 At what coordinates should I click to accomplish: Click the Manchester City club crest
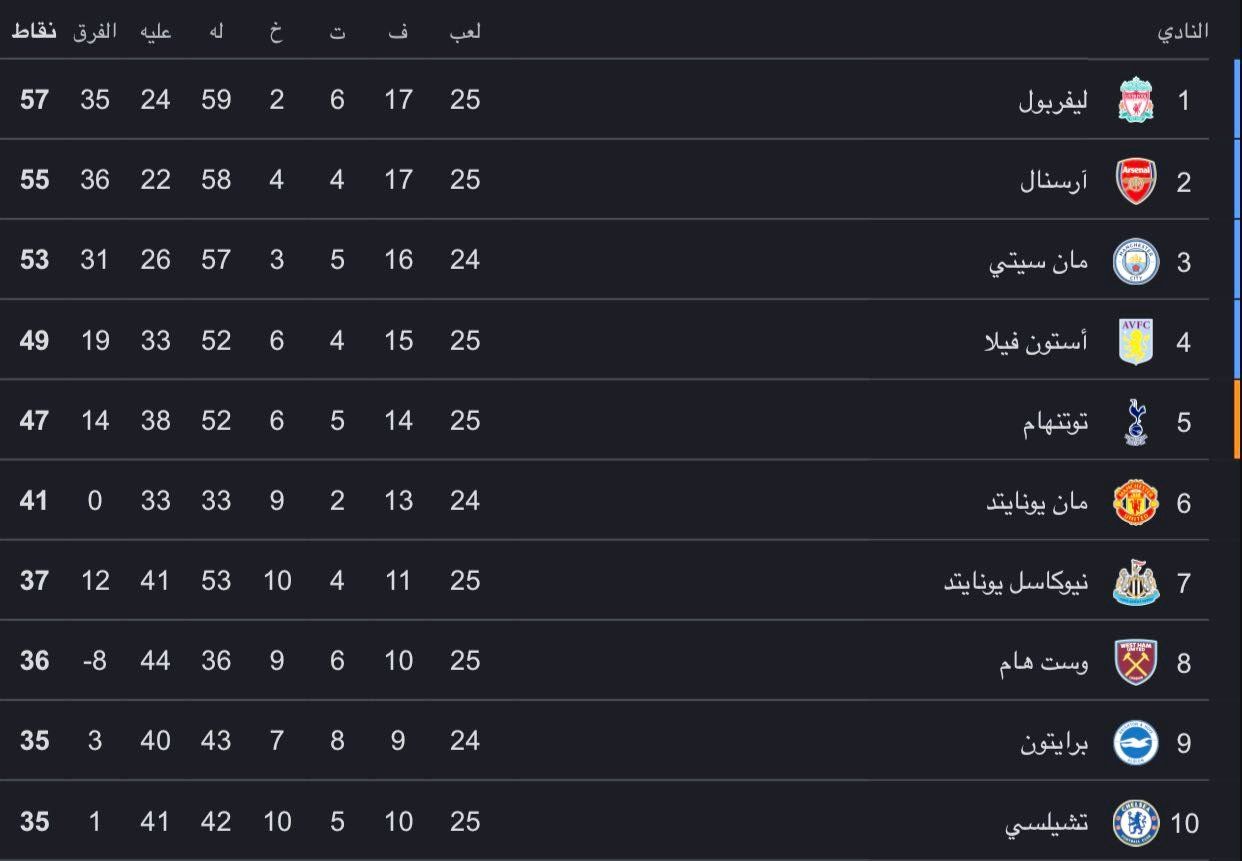tap(1135, 260)
